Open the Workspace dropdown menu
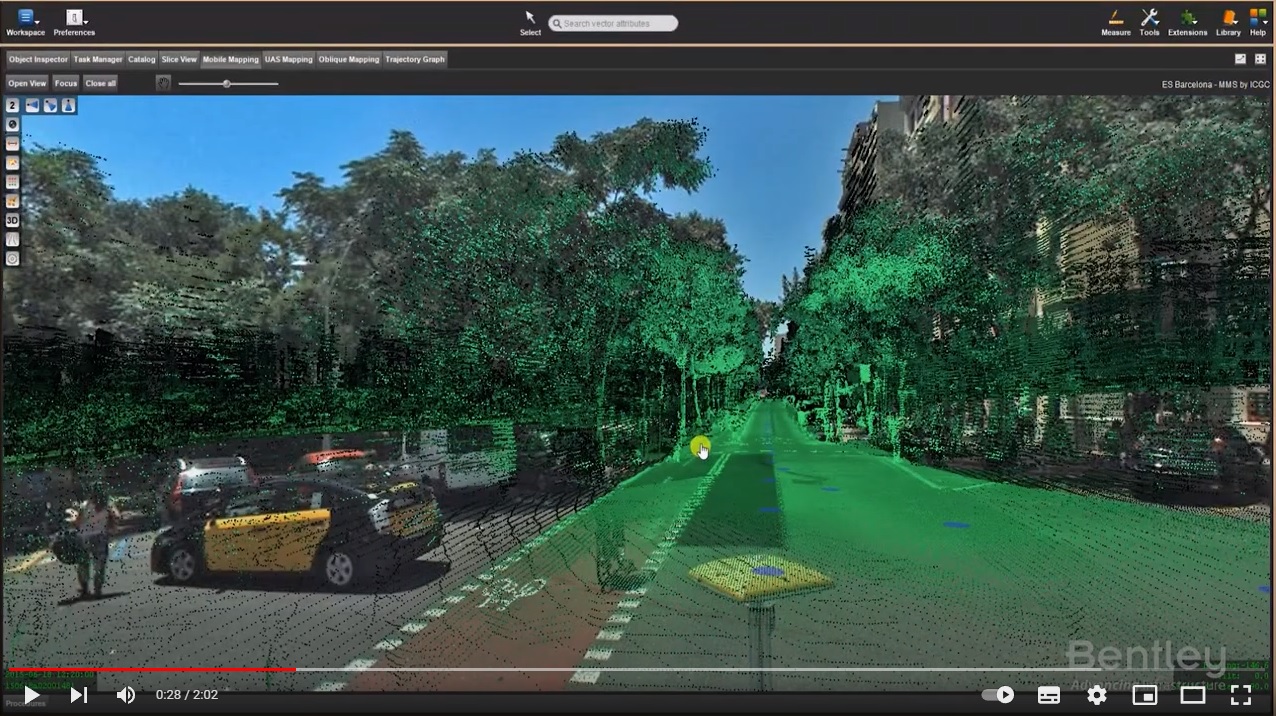 pyautogui.click(x=26, y=18)
